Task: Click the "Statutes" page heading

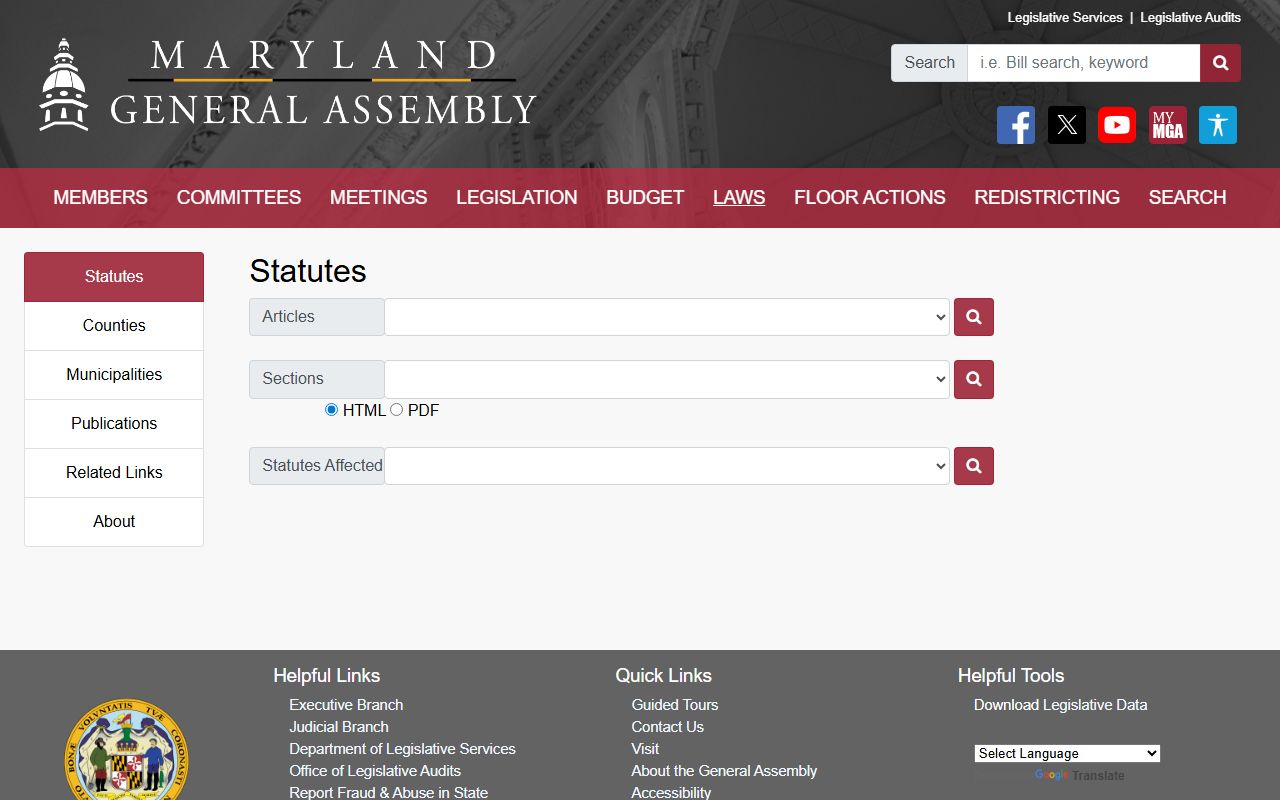Action: click(x=308, y=271)
